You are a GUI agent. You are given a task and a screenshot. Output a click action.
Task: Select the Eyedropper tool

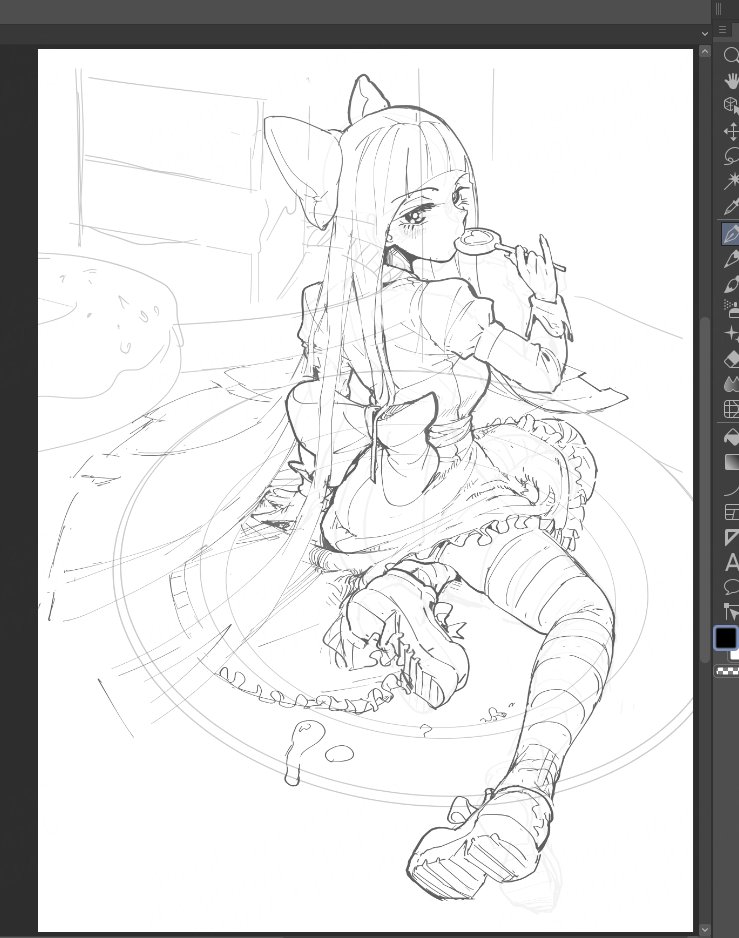[x=731, y=207]
